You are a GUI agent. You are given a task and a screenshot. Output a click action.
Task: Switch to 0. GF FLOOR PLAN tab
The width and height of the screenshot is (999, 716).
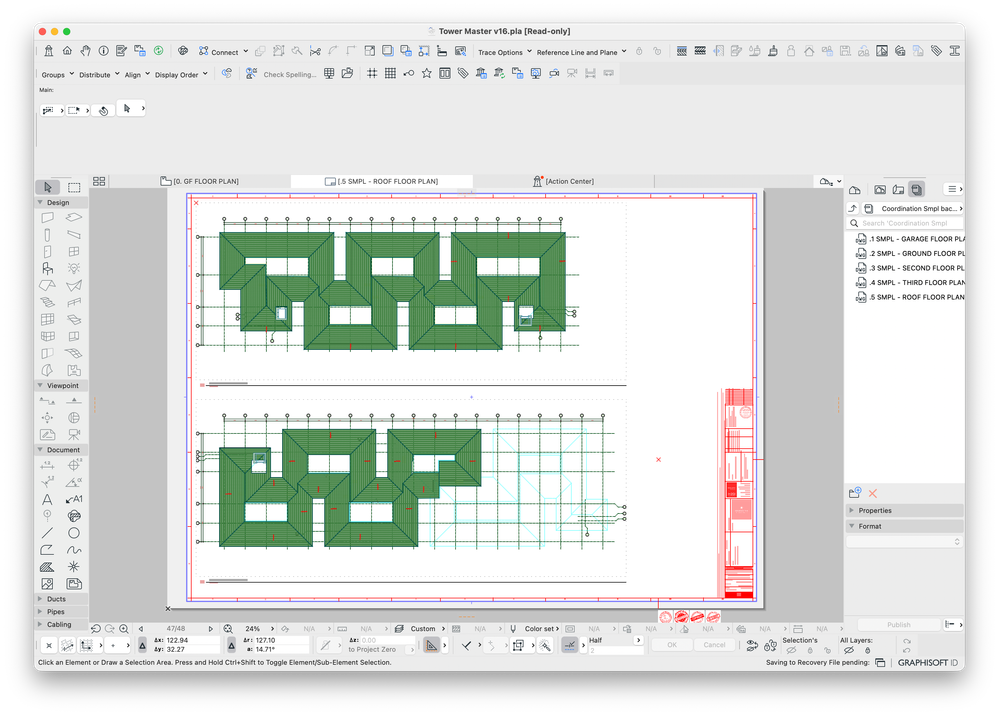199,182
